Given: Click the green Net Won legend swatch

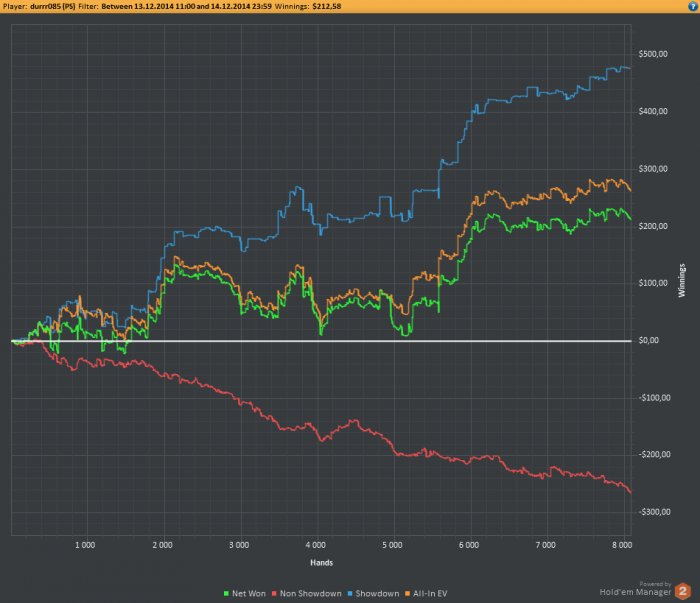Looking at the screenshot, I should (226, 594).
